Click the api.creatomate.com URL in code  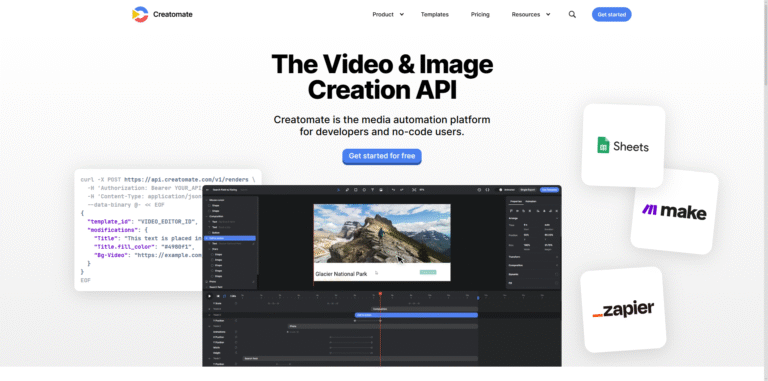186,180
